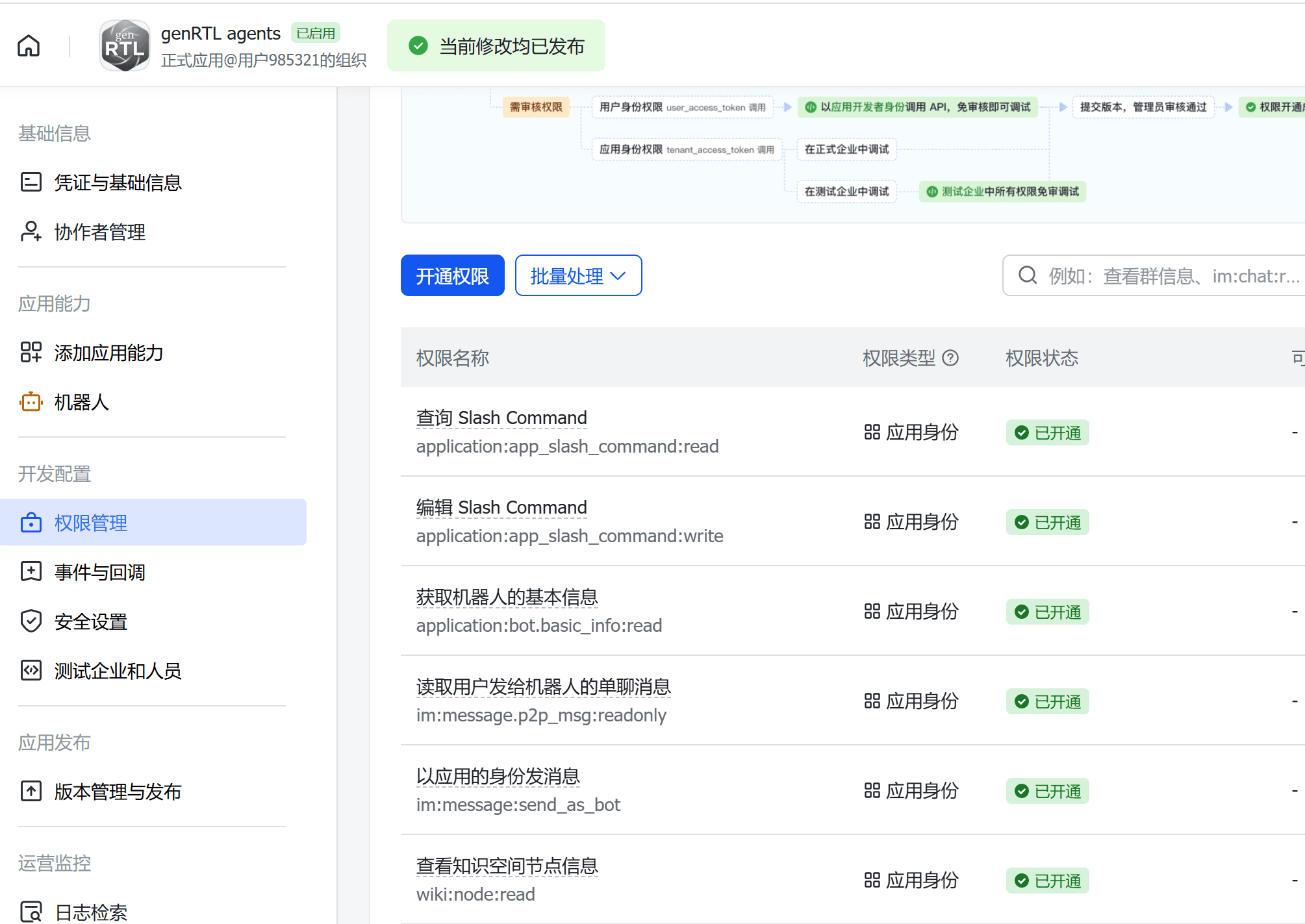The image size is (1305, 924).
Task: Click the 权限状态 column header
Action: [x=1042, y=358]
